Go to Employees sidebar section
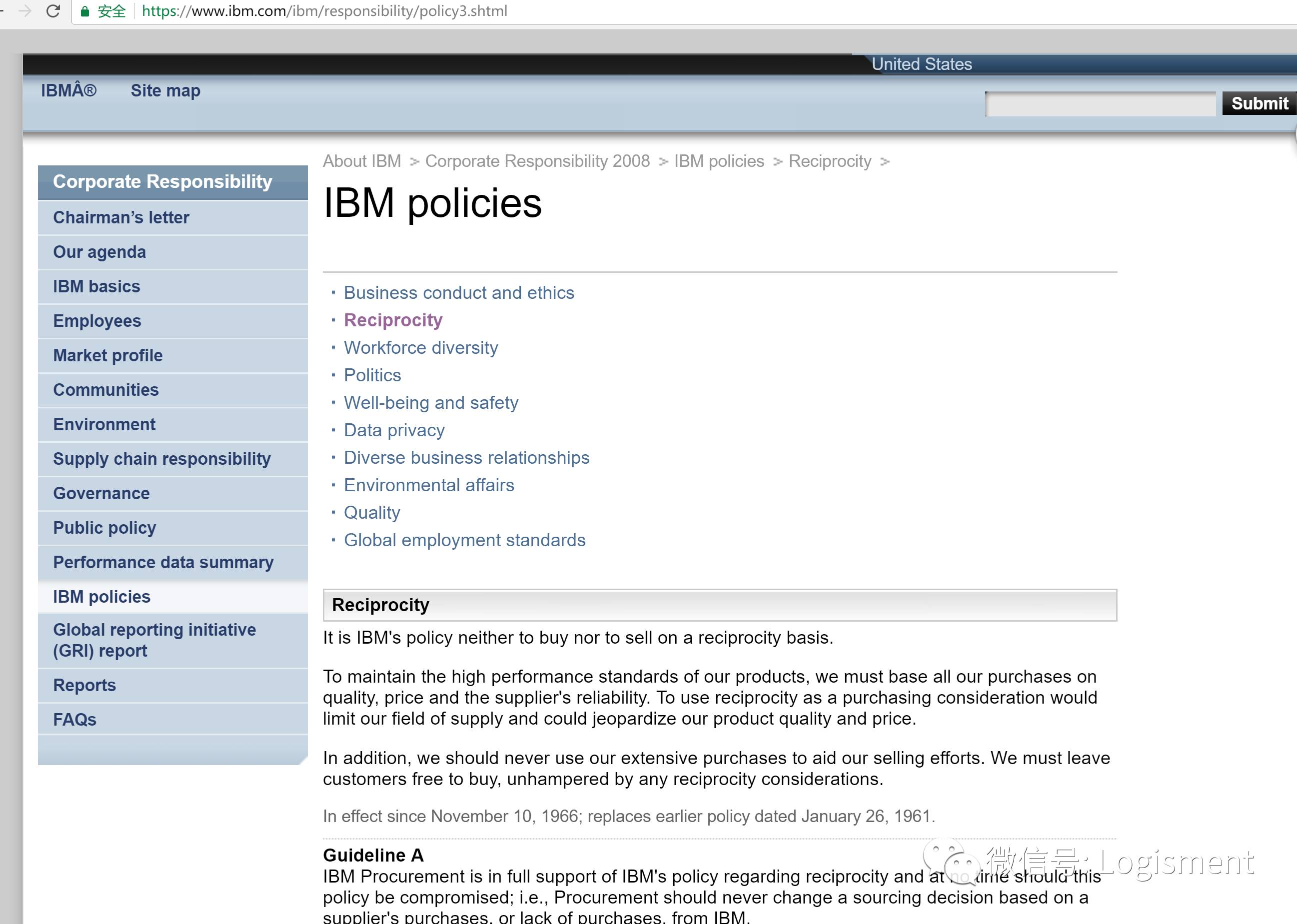 point(173,321)
